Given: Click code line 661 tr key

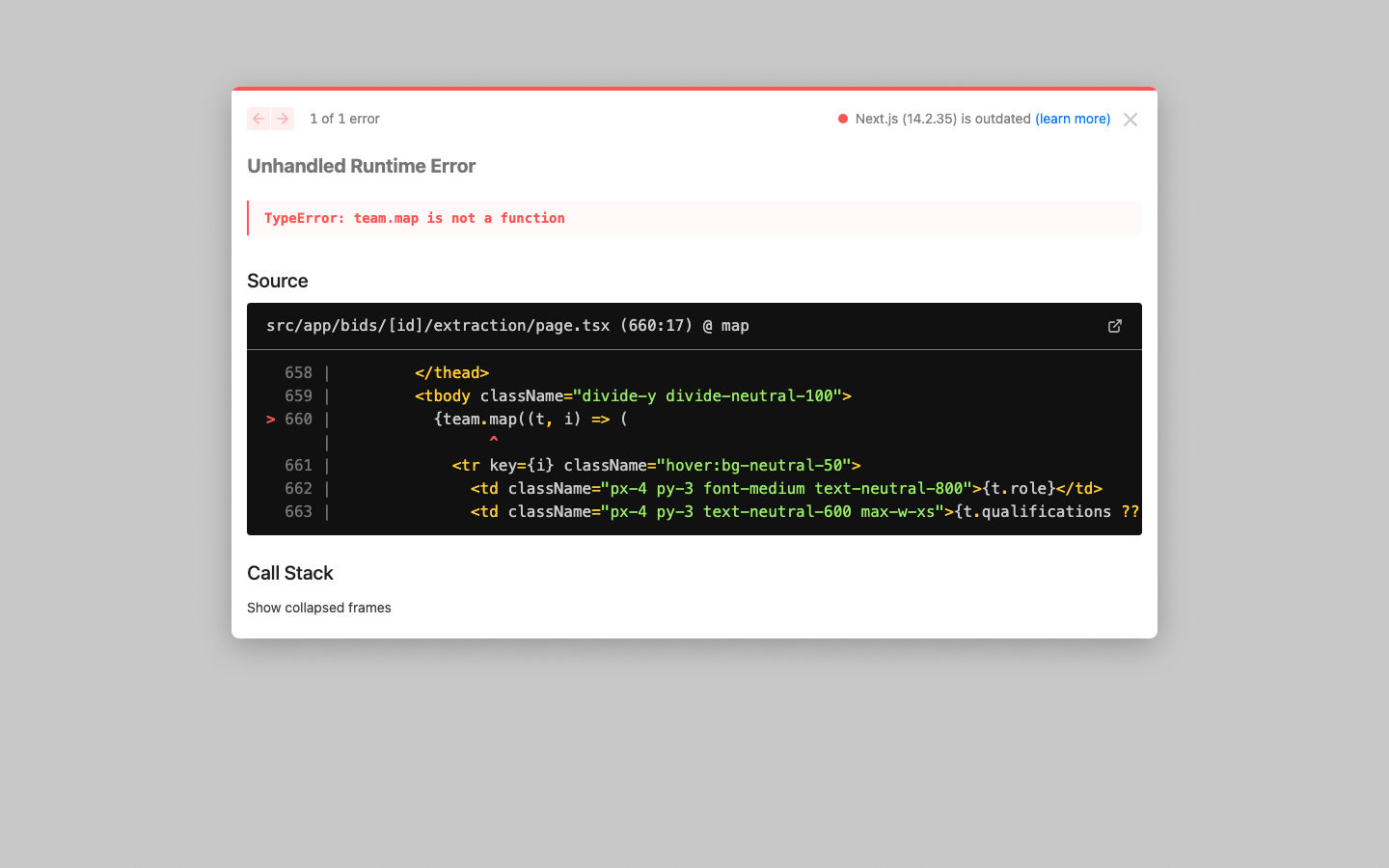Looking at the screenshot, I should tap(656, 465).
